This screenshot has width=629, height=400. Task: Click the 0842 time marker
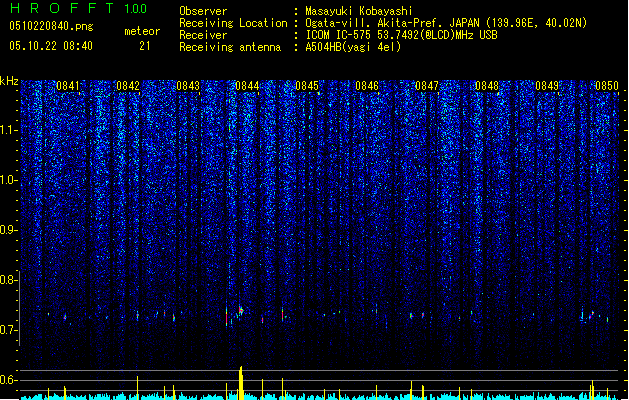click(x=128, y=86)
